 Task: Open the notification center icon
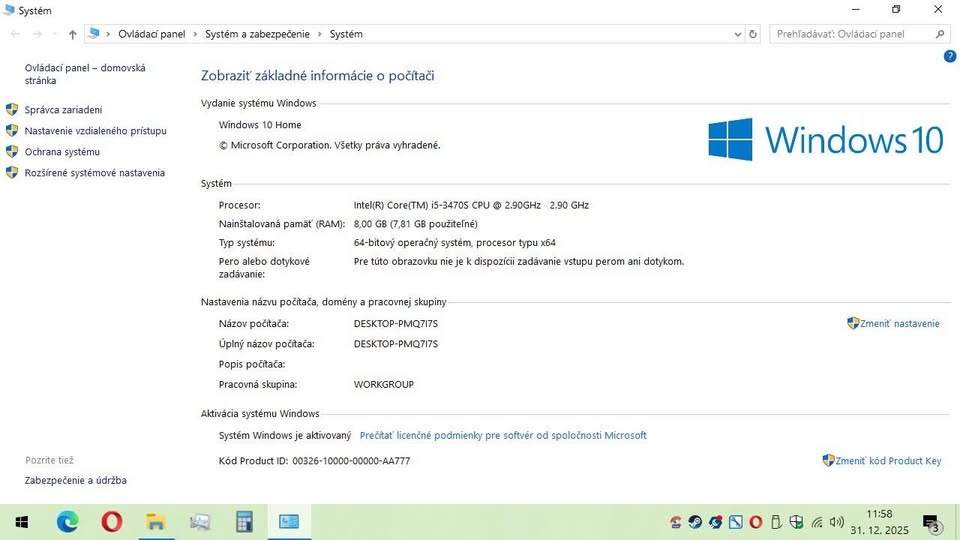[x=931, y=523]
